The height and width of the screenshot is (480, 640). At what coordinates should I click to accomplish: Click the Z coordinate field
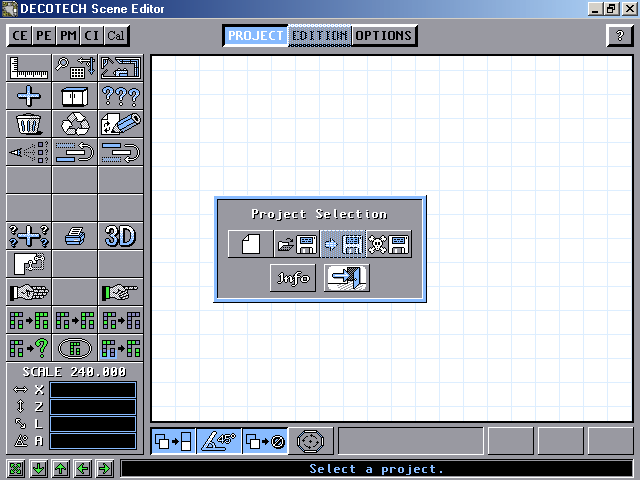pyautogui.click(x=93, y=407)
